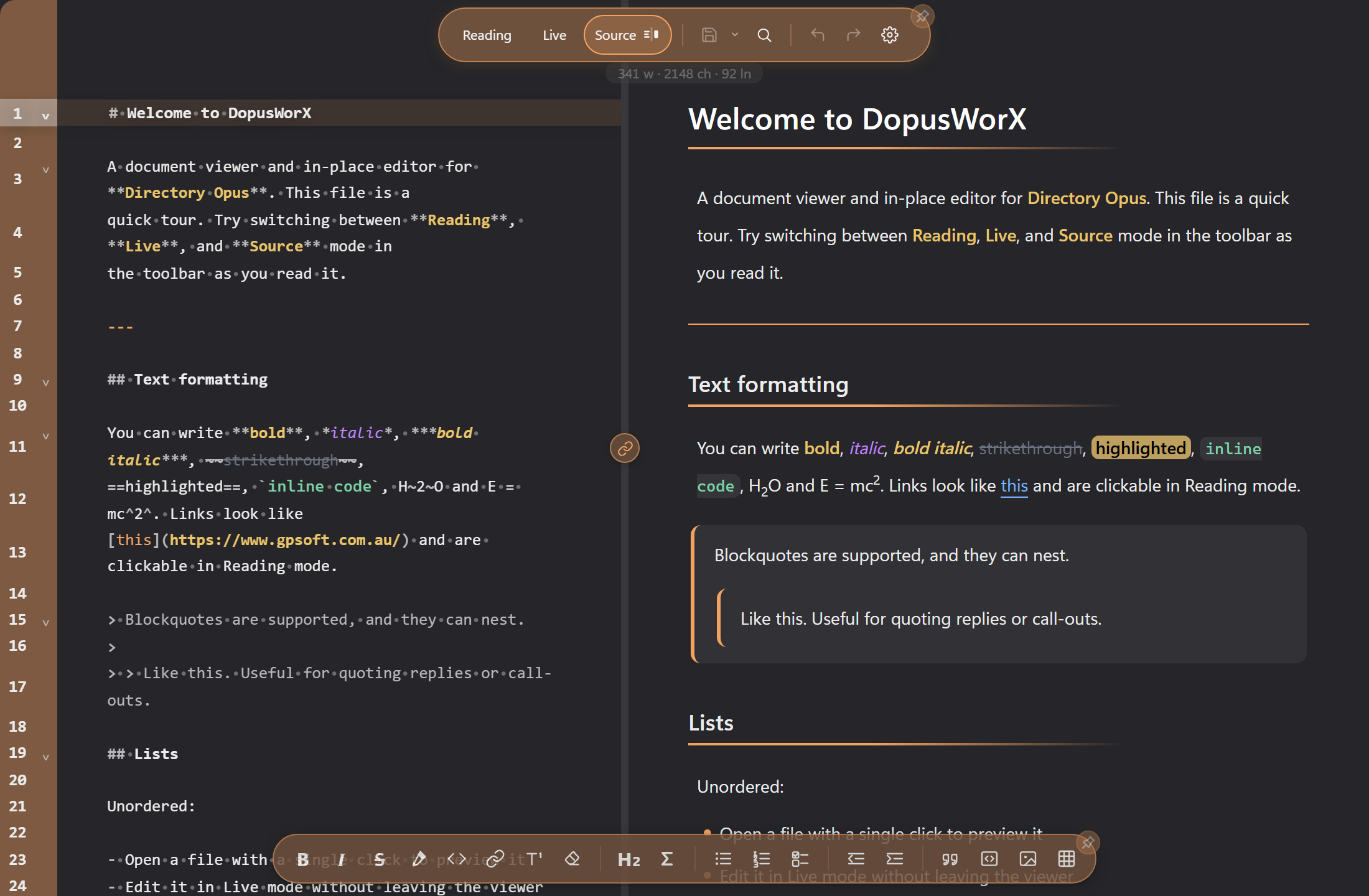Insert a task checklist

(x=800, y=859)
